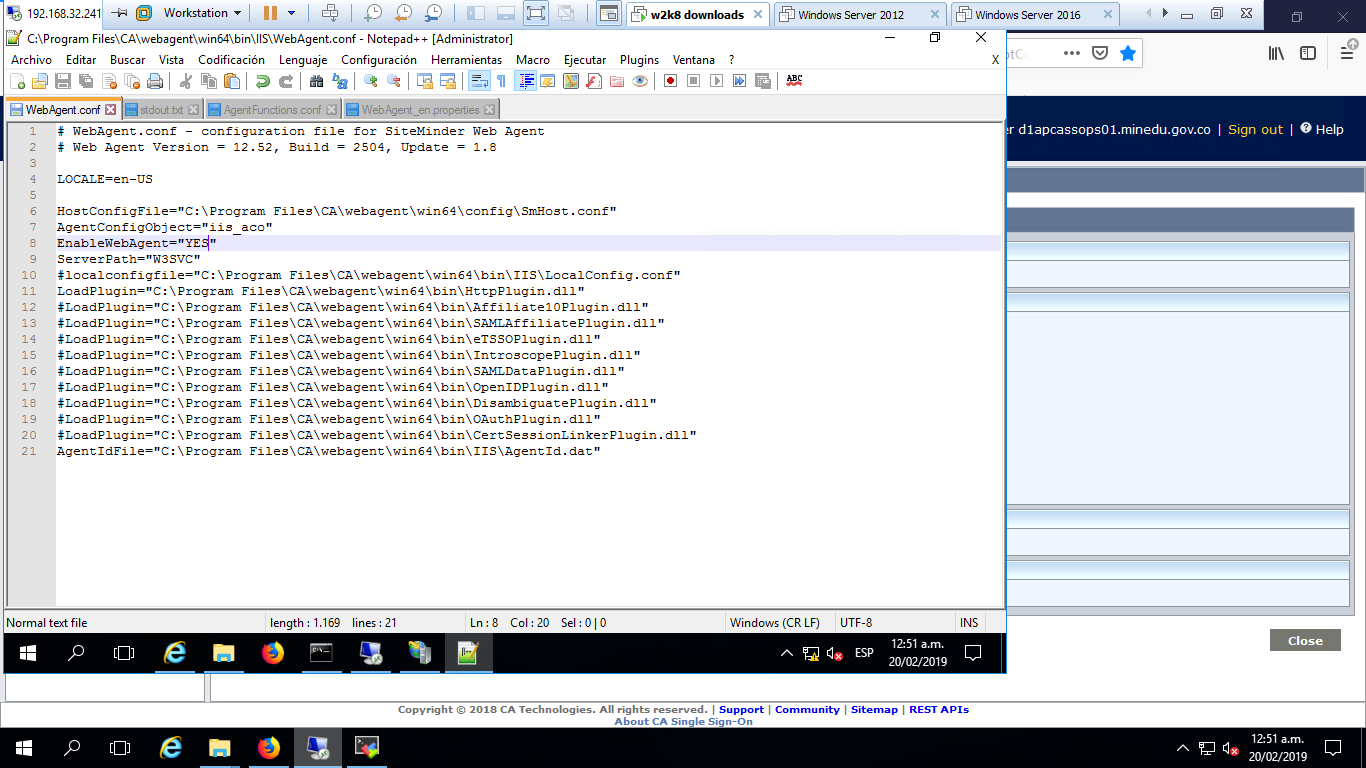The height and width of the screenshot is (768, 1366).
Task: Click the Cut scissors icon
Action: click(x=185, y=81)
